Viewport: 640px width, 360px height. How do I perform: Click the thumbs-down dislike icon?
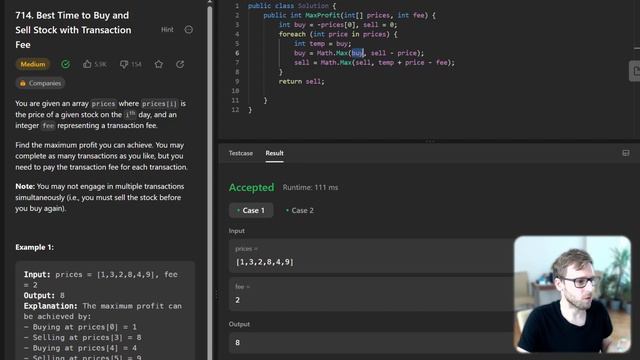coord(124,64)
